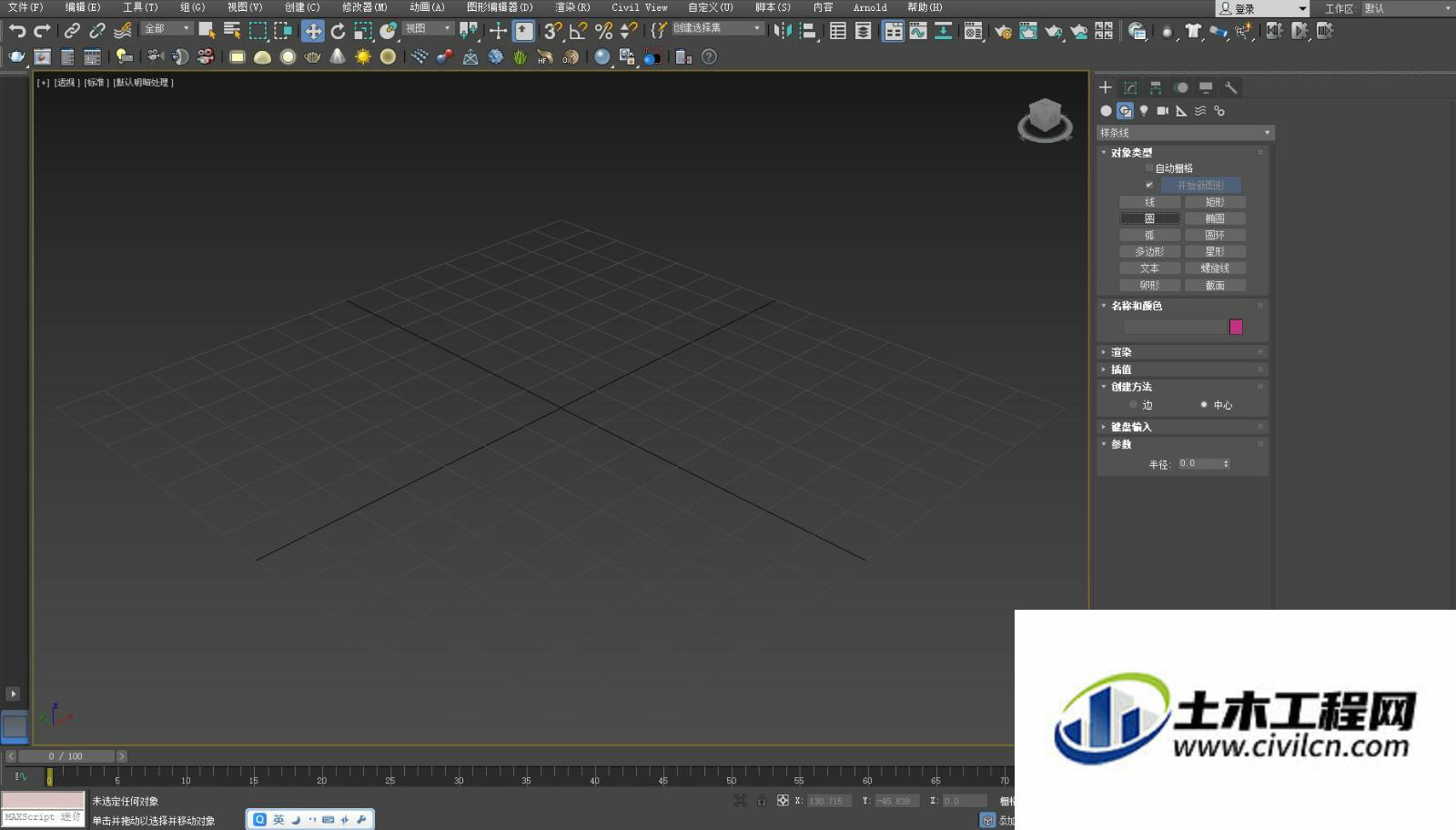This screenshot has height=830, width=1456.
Task: Click the Mirror tool icon
Action: 782,31
